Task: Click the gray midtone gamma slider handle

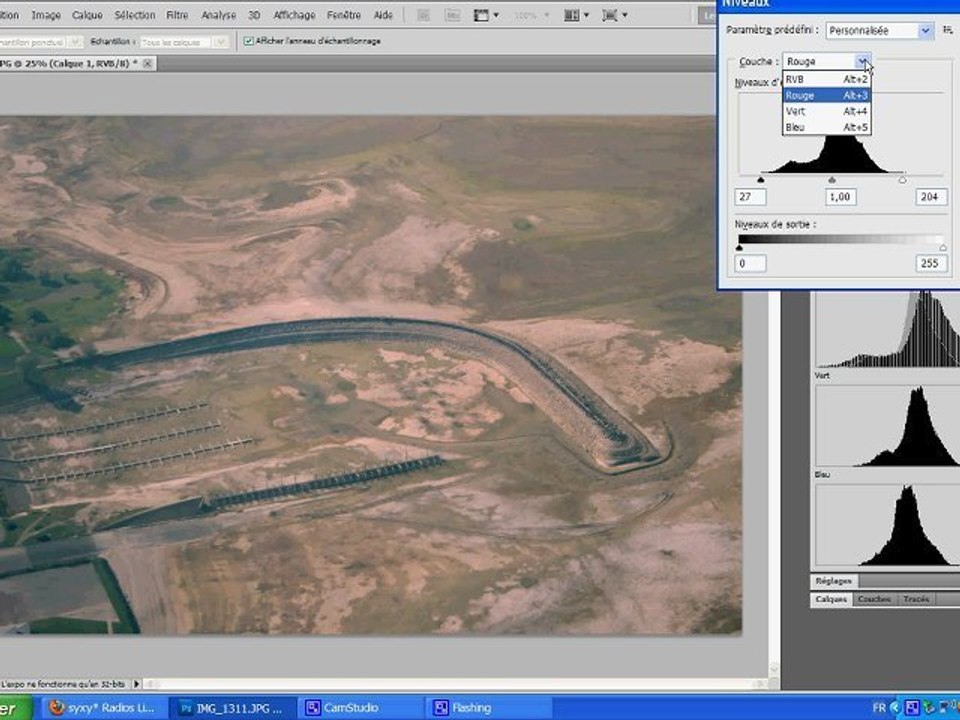Action: [831, 180]
